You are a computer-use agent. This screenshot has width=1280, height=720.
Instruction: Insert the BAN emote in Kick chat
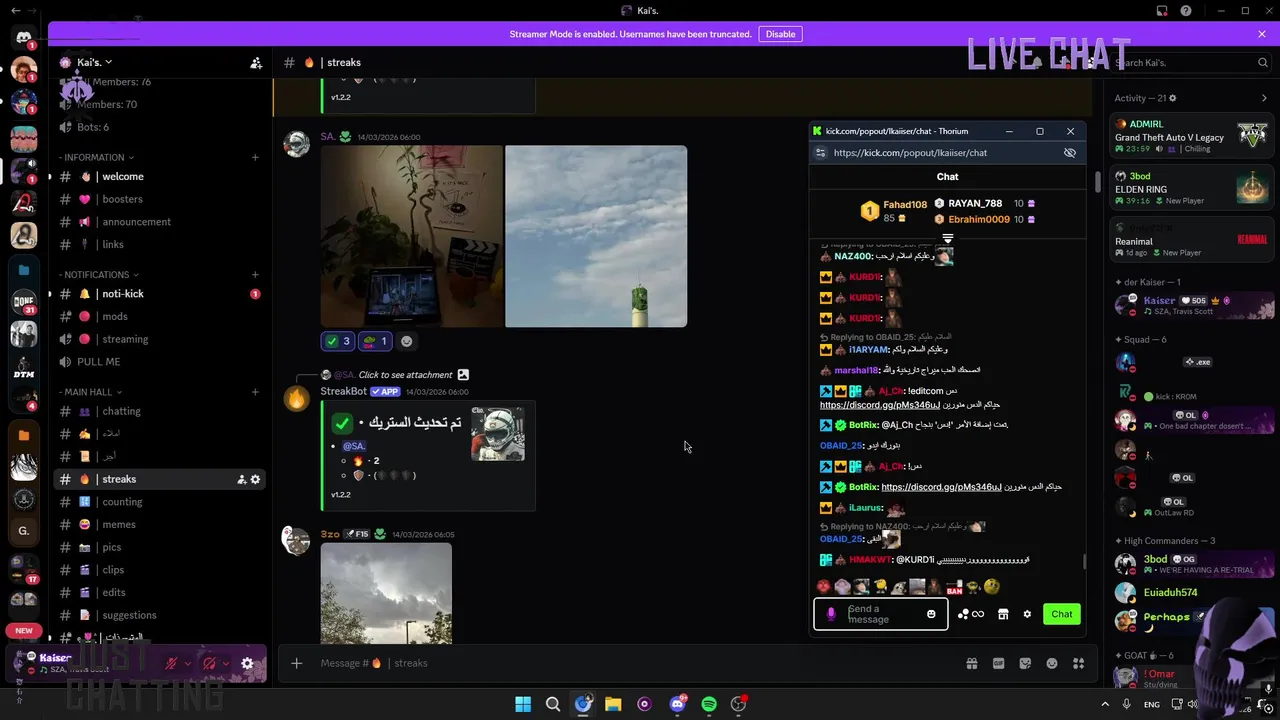tap(954, 588)
